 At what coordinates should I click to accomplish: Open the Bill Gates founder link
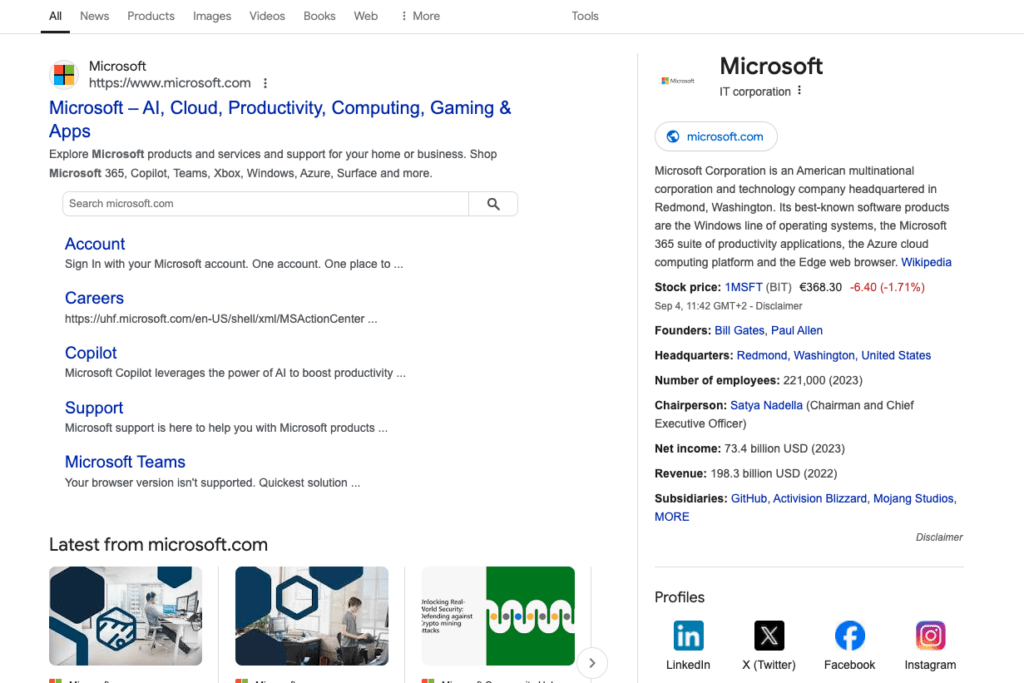739,330
